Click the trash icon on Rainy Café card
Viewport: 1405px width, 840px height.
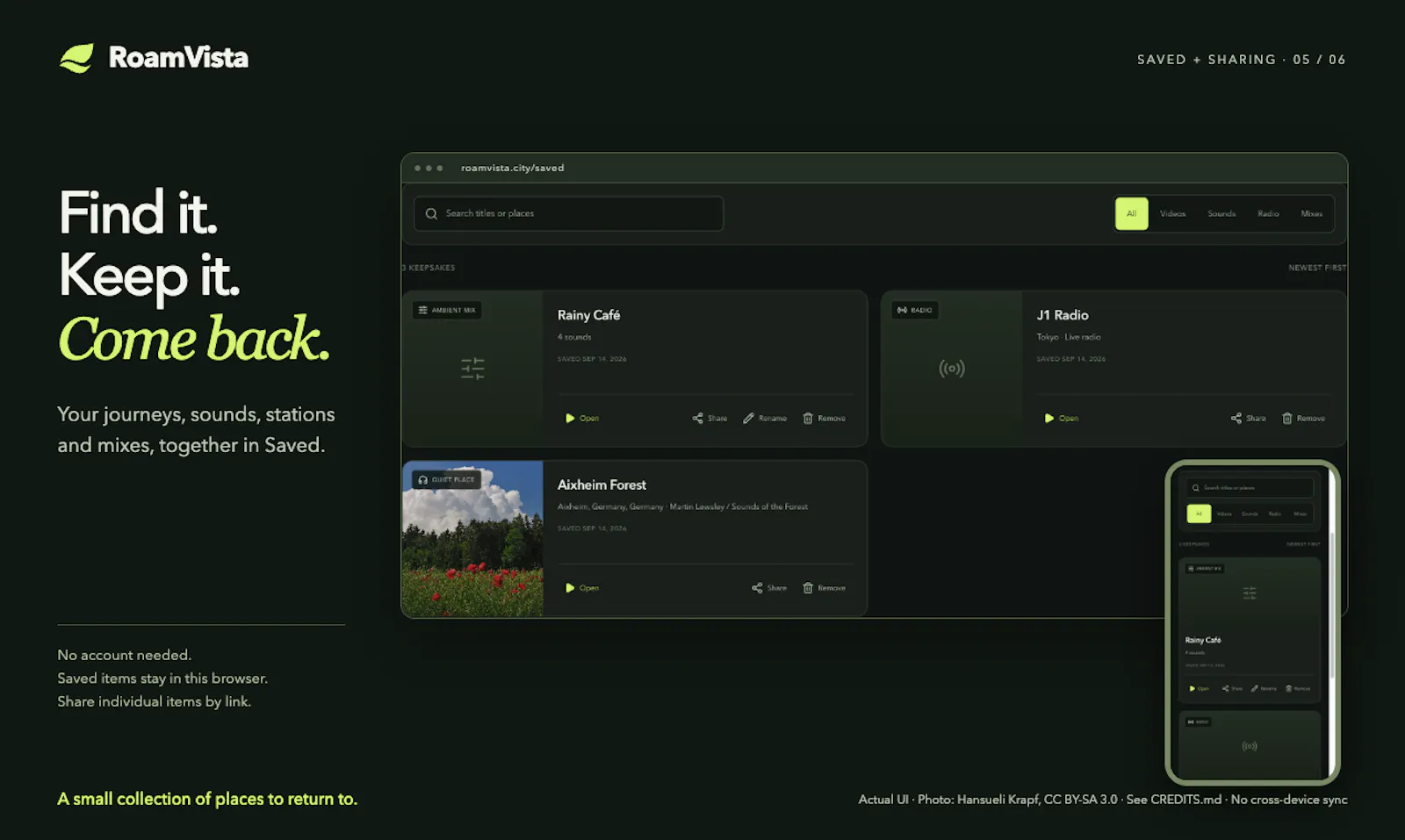point(808,418)
